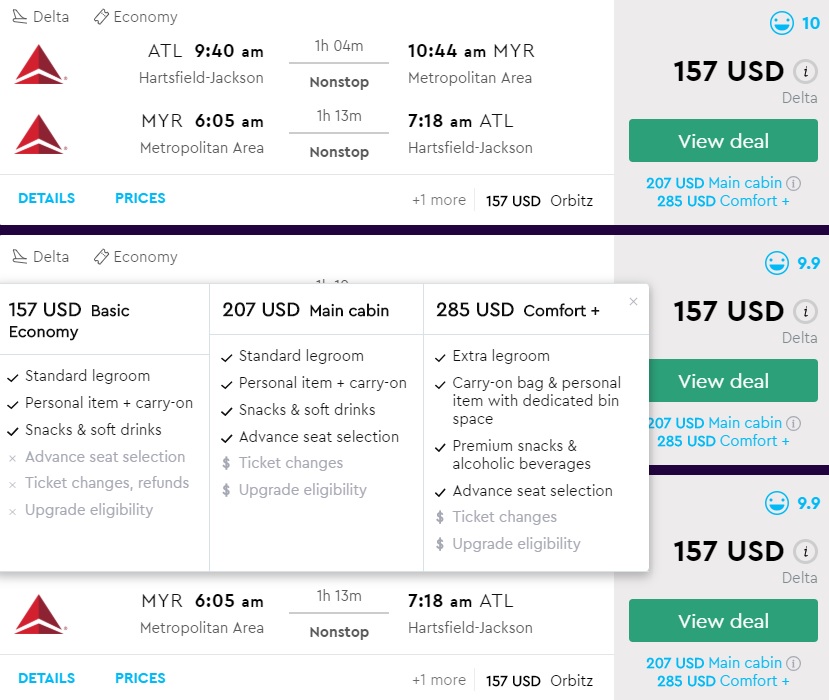Expand the top result's "+1 more" providers
The width and height of the screenshot is (829, 700).
coord(439,200)
